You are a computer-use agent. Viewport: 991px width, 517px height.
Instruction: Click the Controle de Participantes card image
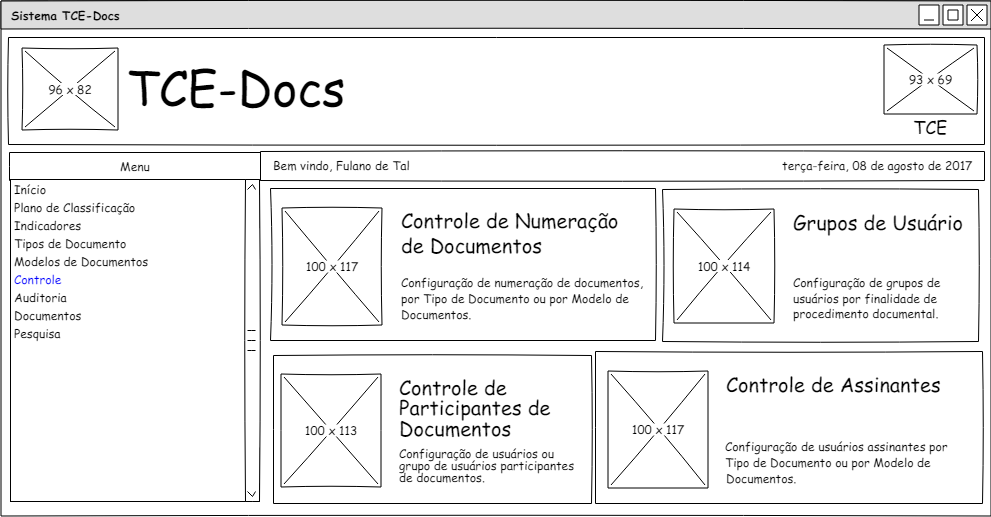coord(330,431)
